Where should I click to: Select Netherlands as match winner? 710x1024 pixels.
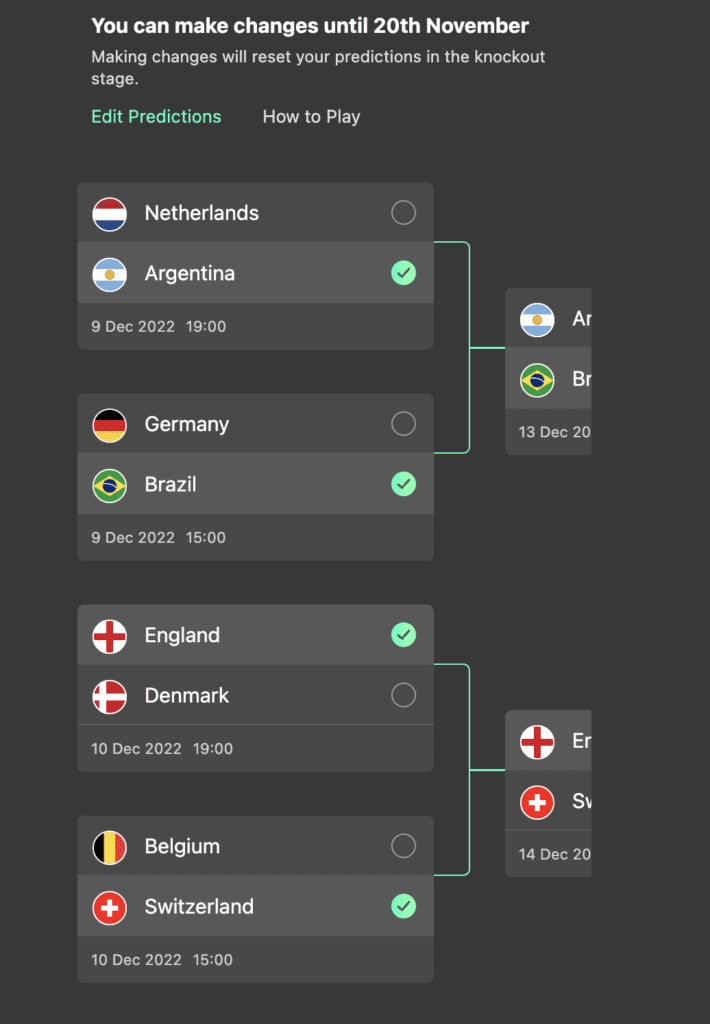403,212
